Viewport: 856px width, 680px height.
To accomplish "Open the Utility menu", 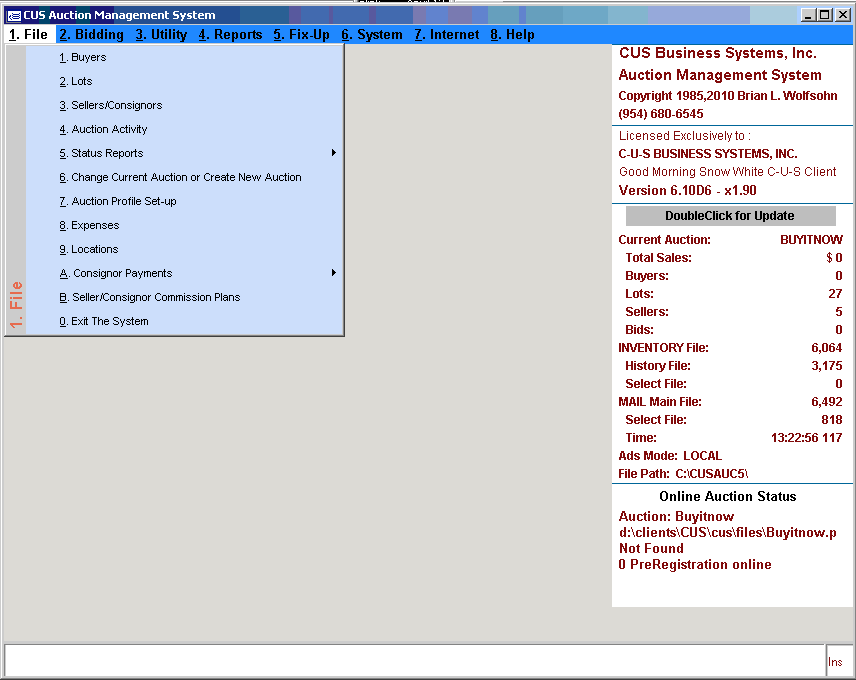I will [x=161, y=35].
